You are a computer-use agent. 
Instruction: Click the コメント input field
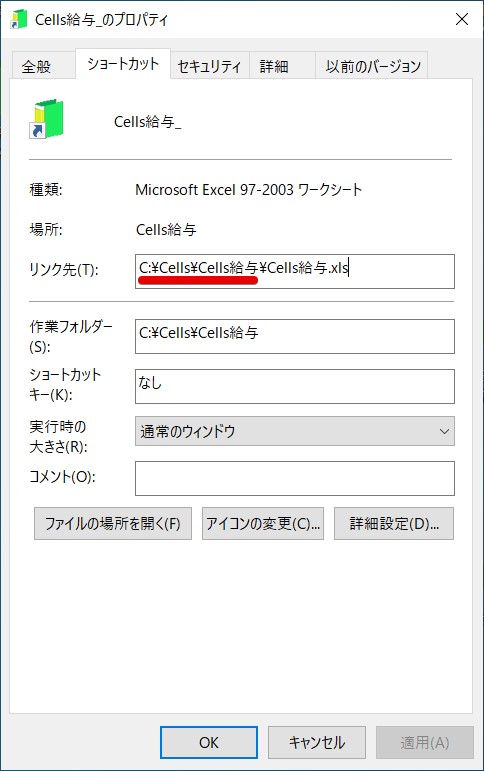(x=295, y=478)
